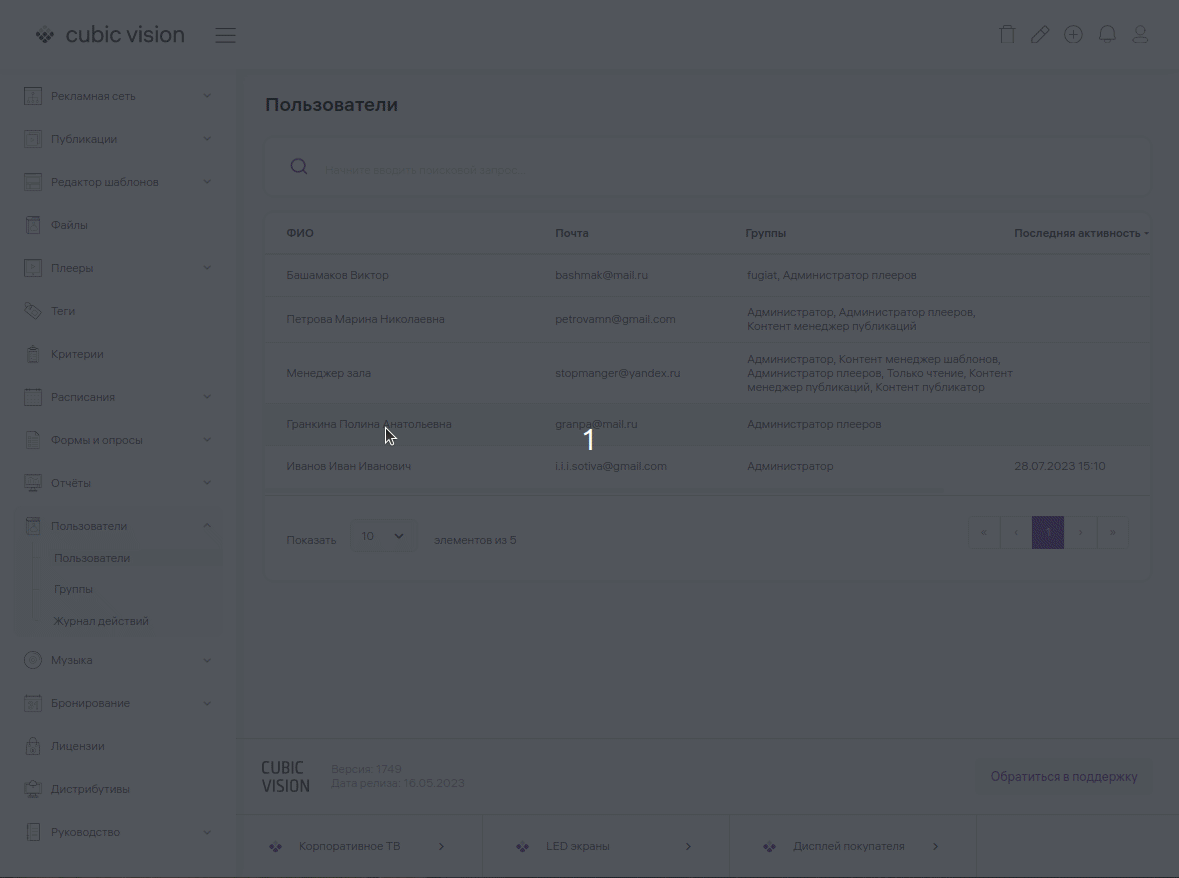Open the notifications bell icon
This screenshot has width=1179, height=878.
click(x=1107, y=35)
